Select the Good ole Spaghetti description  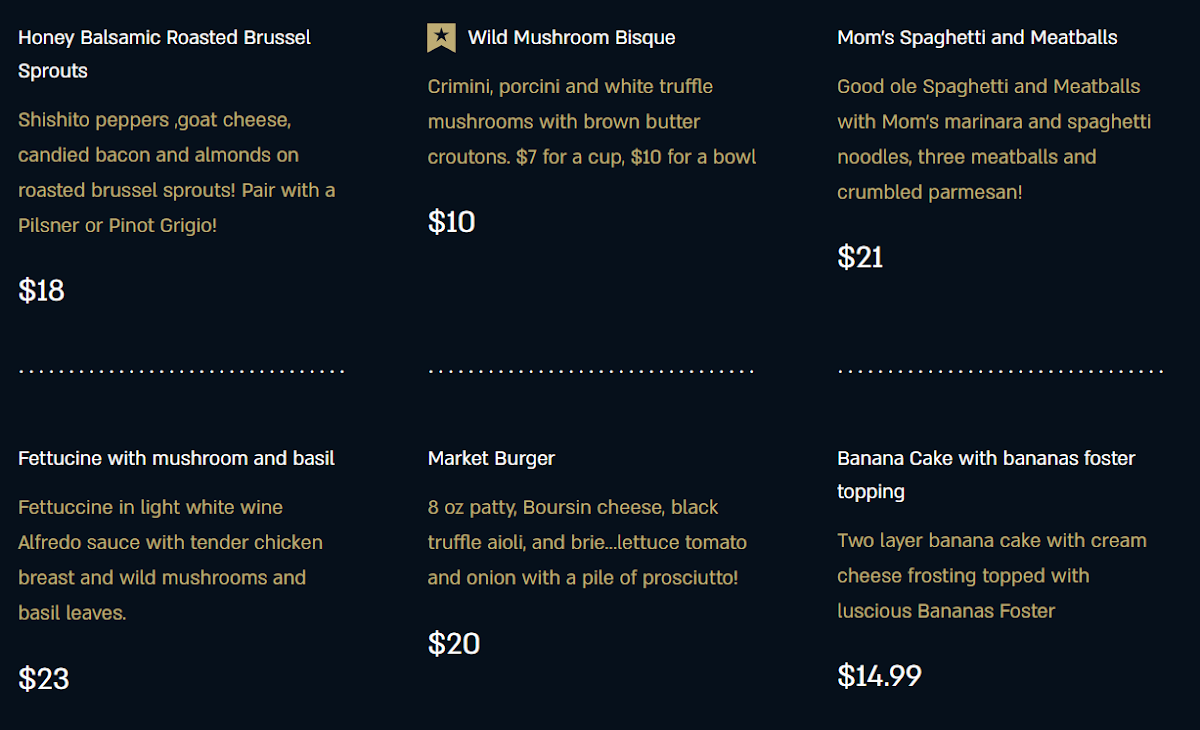coord(993,139)
